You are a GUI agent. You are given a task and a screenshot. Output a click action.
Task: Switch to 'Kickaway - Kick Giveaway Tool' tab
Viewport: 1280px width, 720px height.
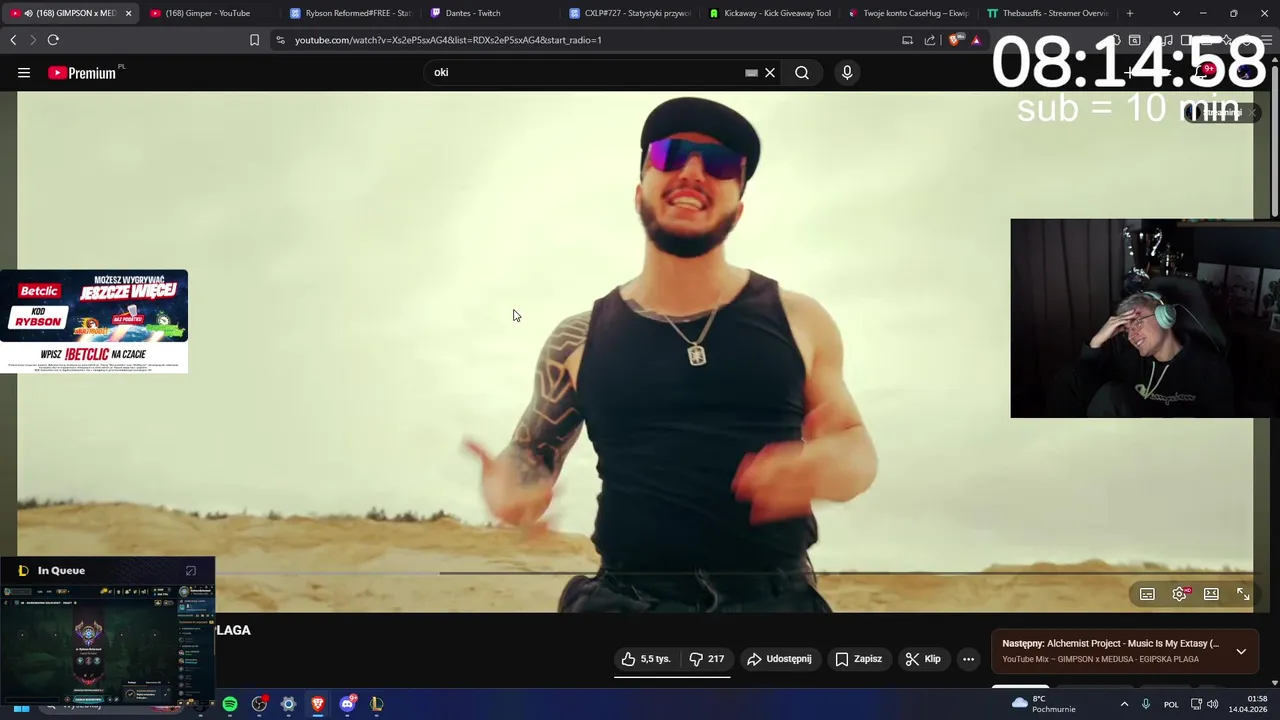click(769, 13)
